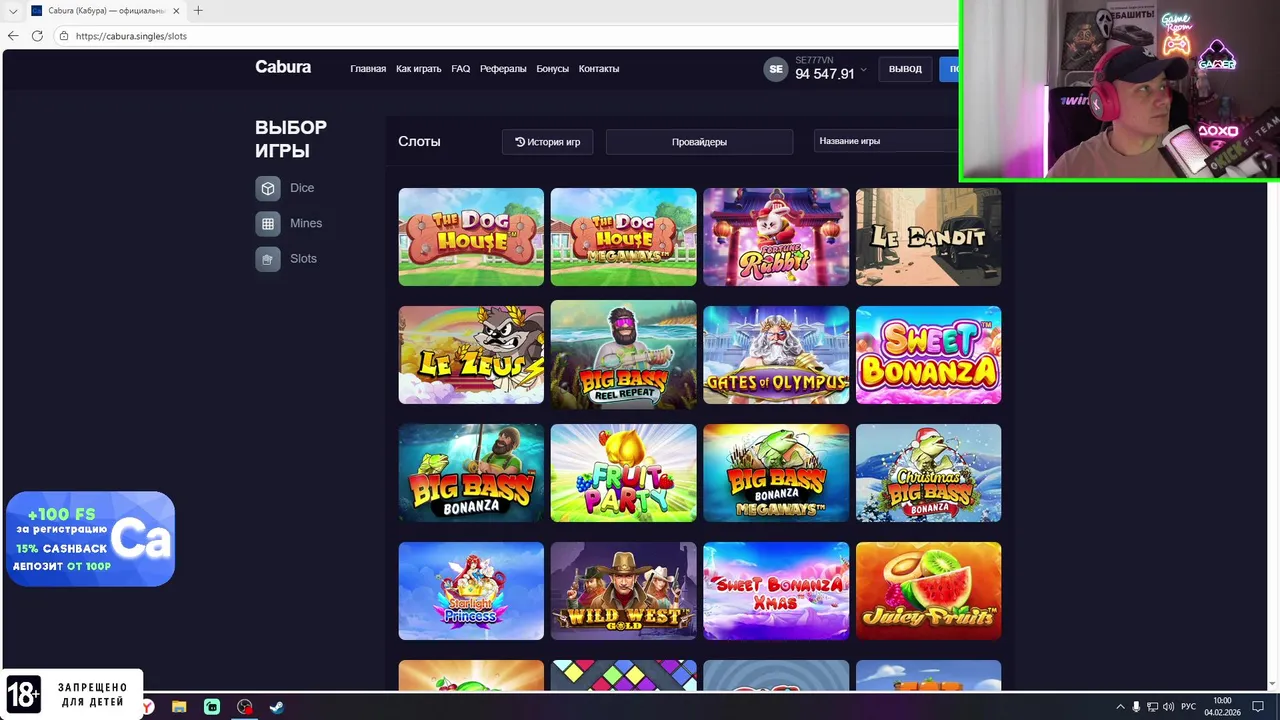
Task: Click the История игр button
Action: coord(547,142)
